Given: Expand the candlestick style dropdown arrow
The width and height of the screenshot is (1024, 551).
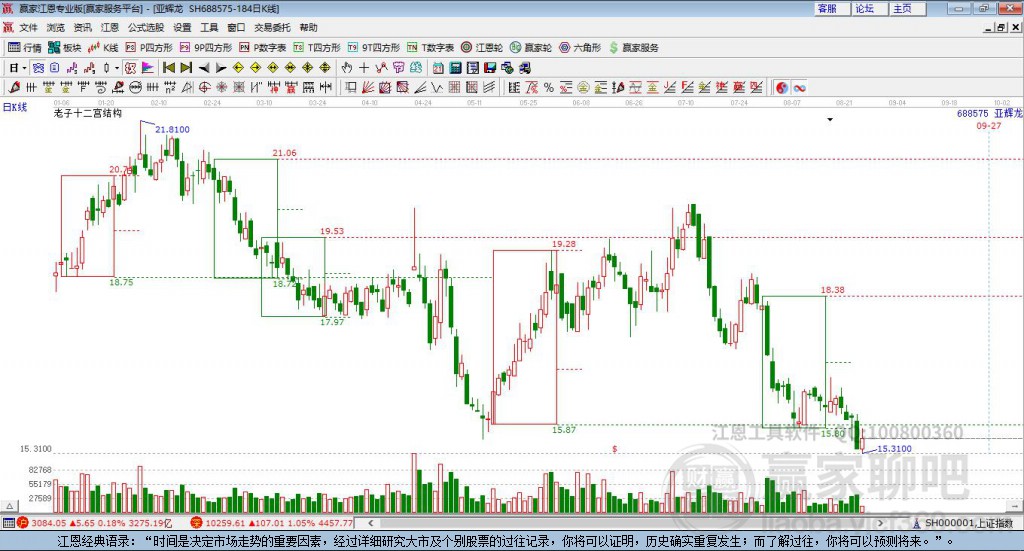Looking at the screenshot, I should tap(117, 68).
